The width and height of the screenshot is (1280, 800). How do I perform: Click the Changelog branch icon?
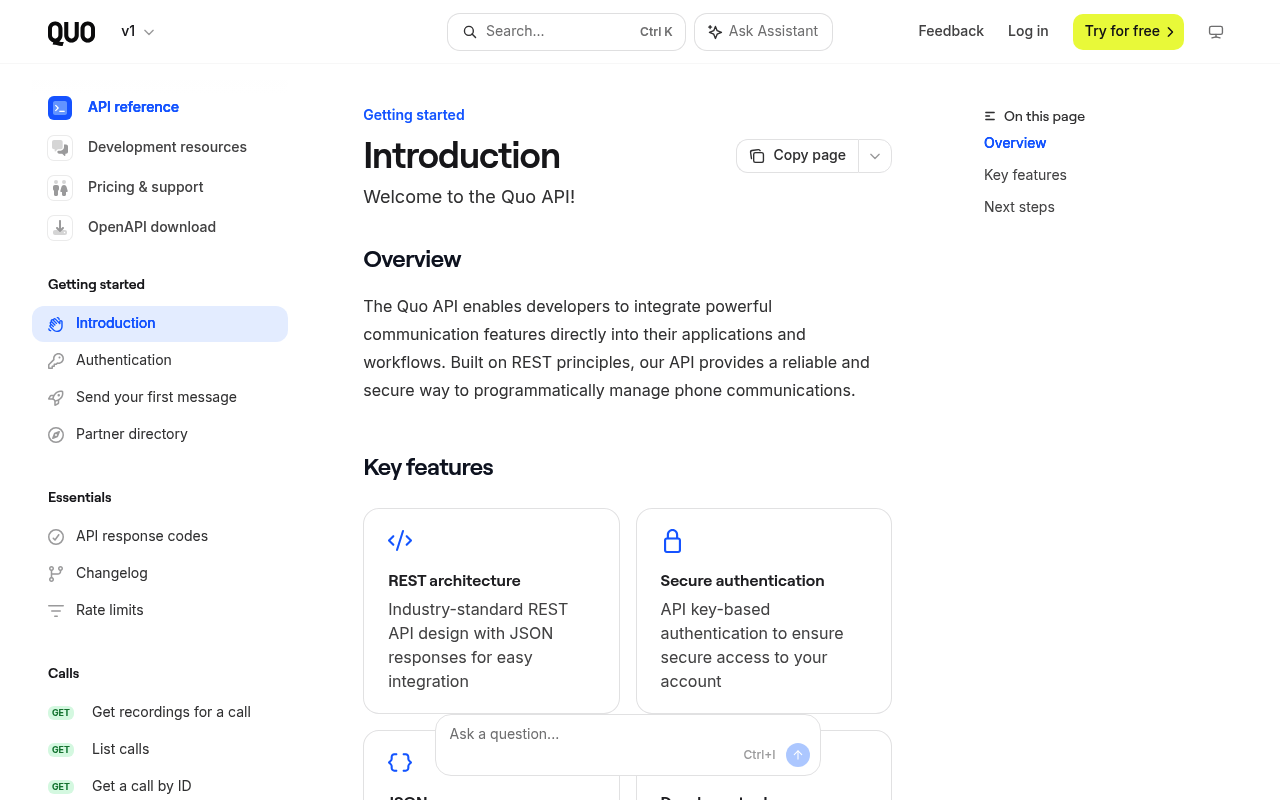[x=56, y=574]
